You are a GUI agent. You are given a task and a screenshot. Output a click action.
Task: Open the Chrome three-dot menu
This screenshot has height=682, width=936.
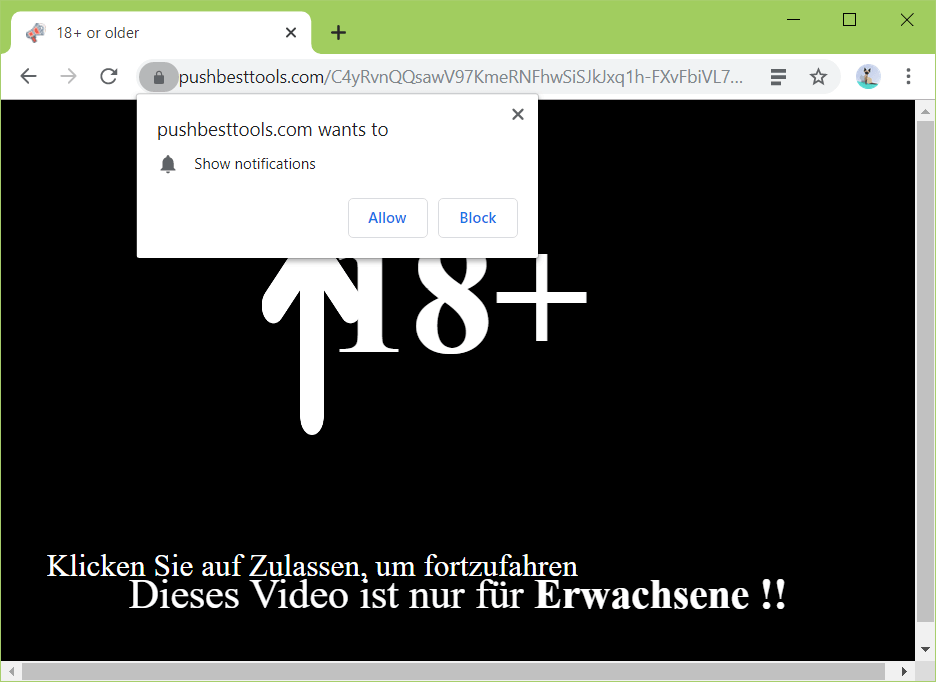click(x=908, y=77)
